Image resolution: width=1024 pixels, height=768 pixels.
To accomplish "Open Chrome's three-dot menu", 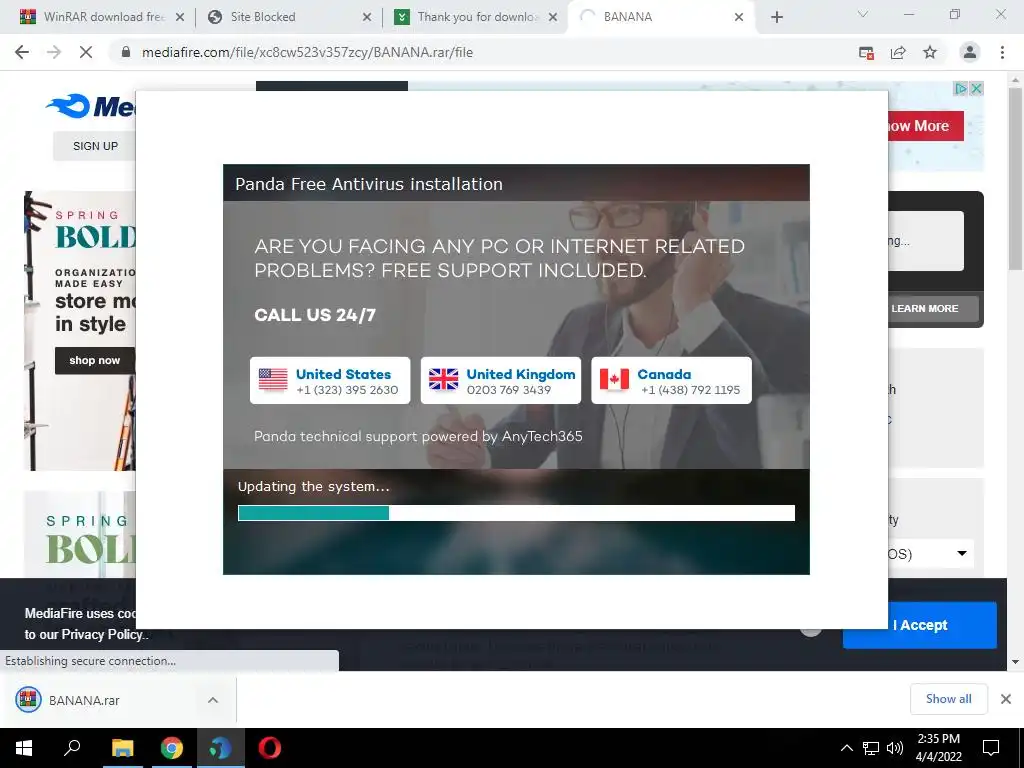I will [1002, 52].
